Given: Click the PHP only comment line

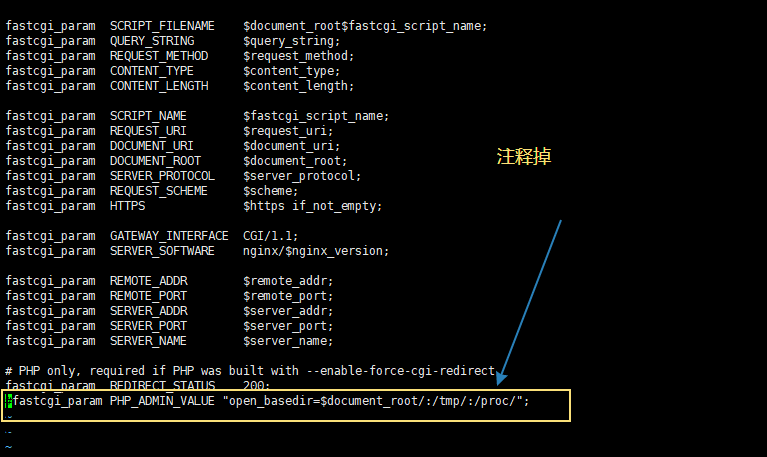Looking at the screenshot, I should coord(250,371).
